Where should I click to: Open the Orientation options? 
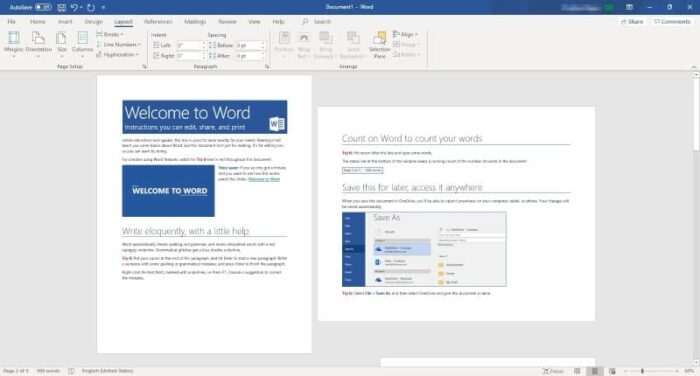(38, 44)
